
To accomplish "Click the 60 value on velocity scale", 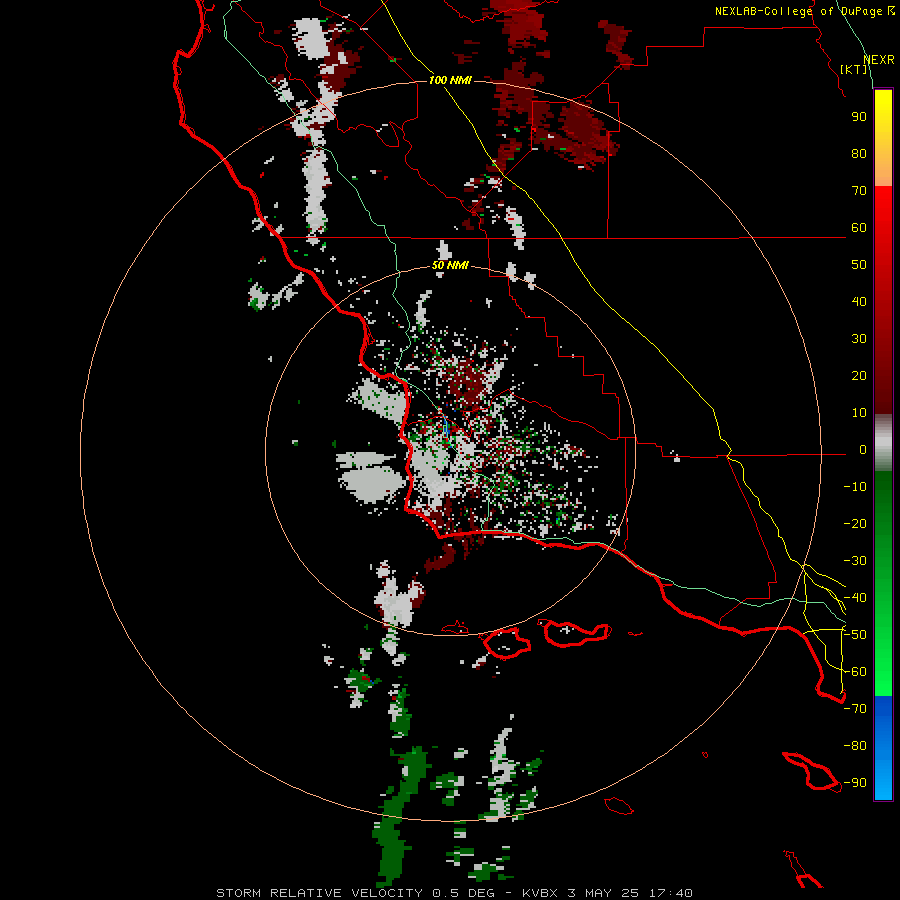I will 859,228.
